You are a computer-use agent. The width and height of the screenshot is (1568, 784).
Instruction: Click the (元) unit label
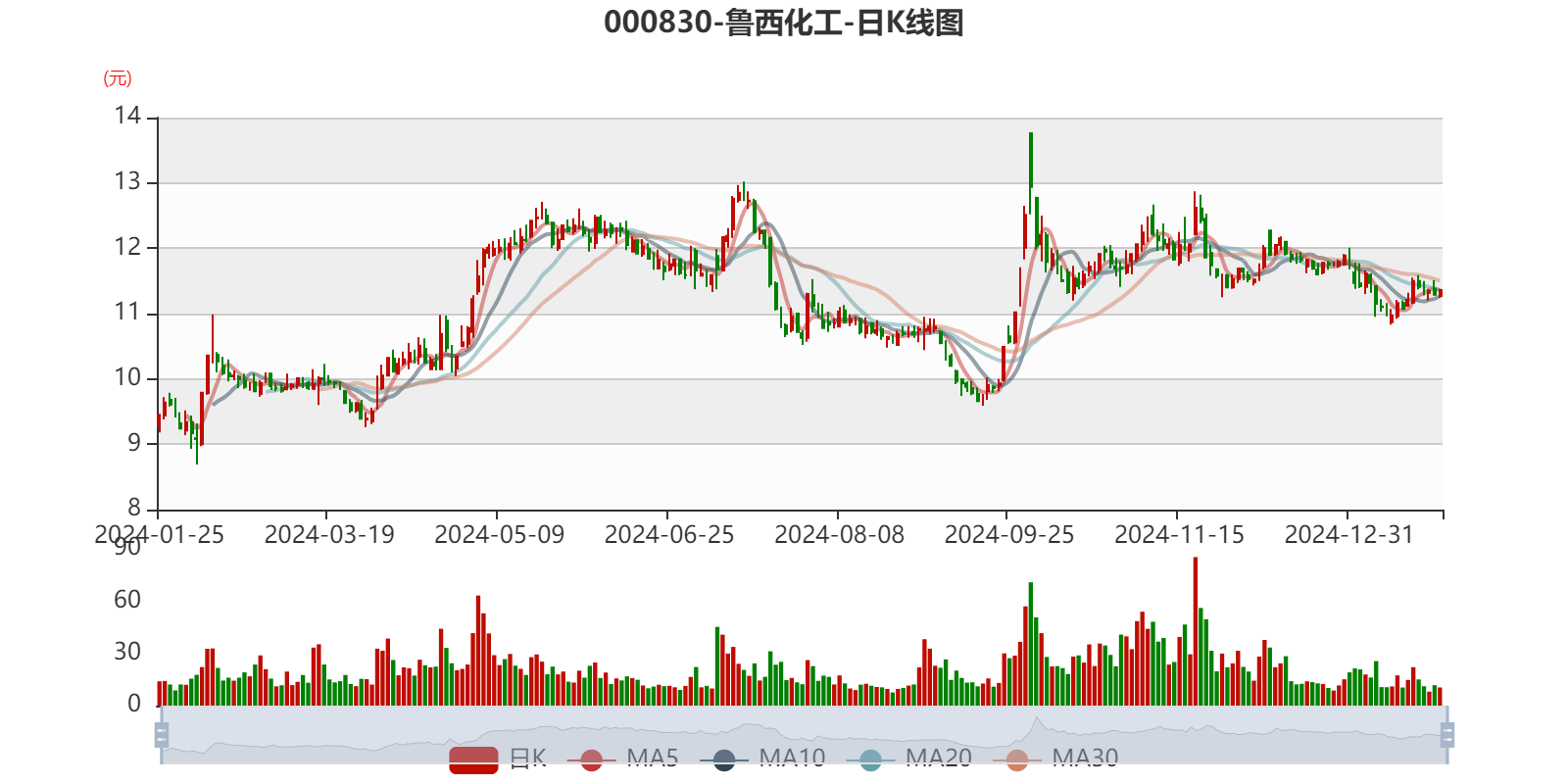(x=118, y=78)
